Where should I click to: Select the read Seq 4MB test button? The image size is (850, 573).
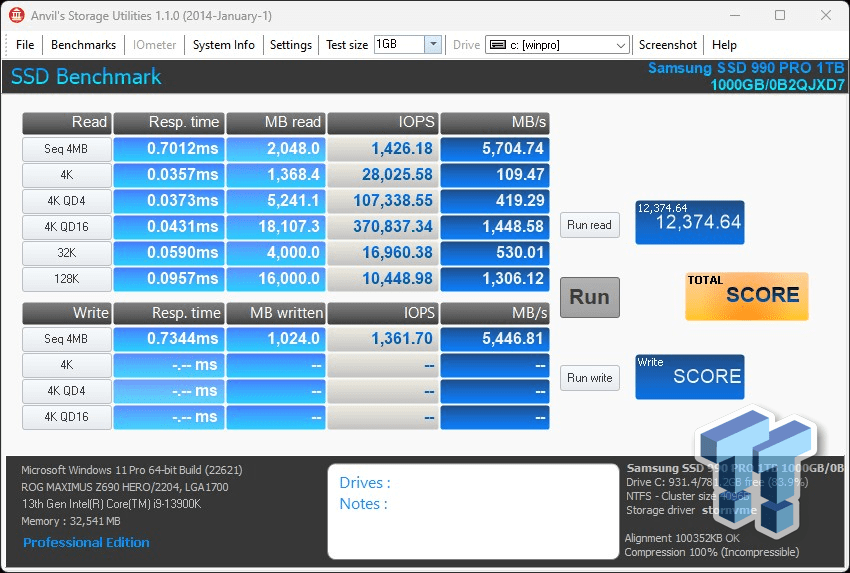(67, 149)
